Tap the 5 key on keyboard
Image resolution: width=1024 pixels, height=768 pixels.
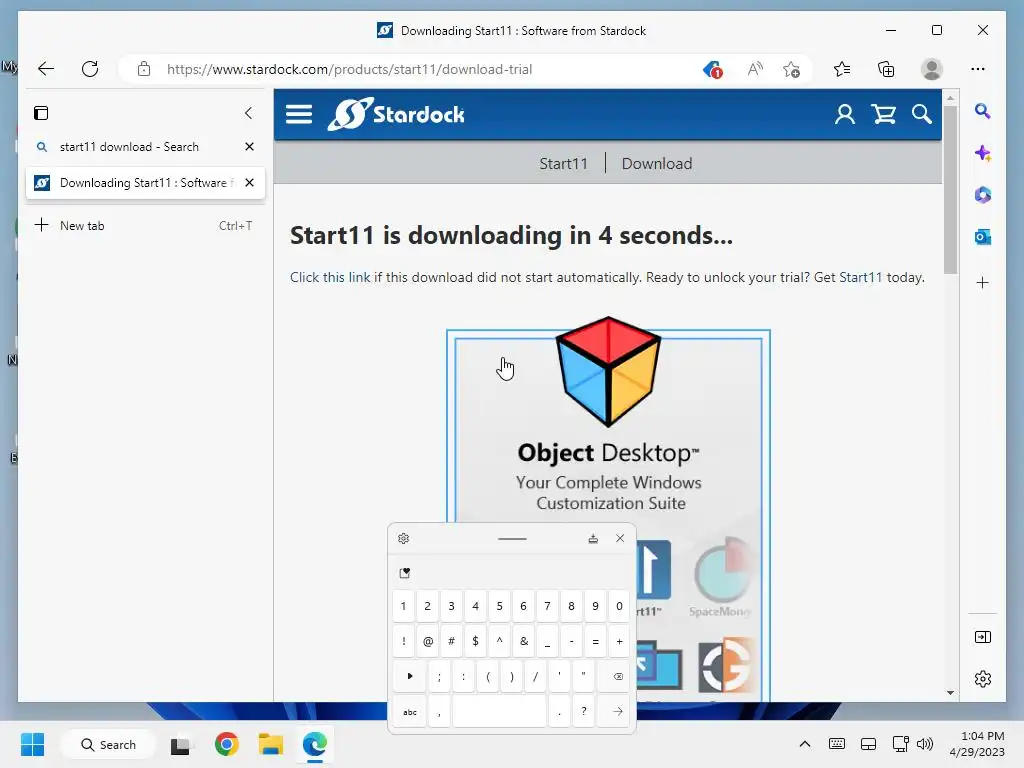click(x=500, y=607)
